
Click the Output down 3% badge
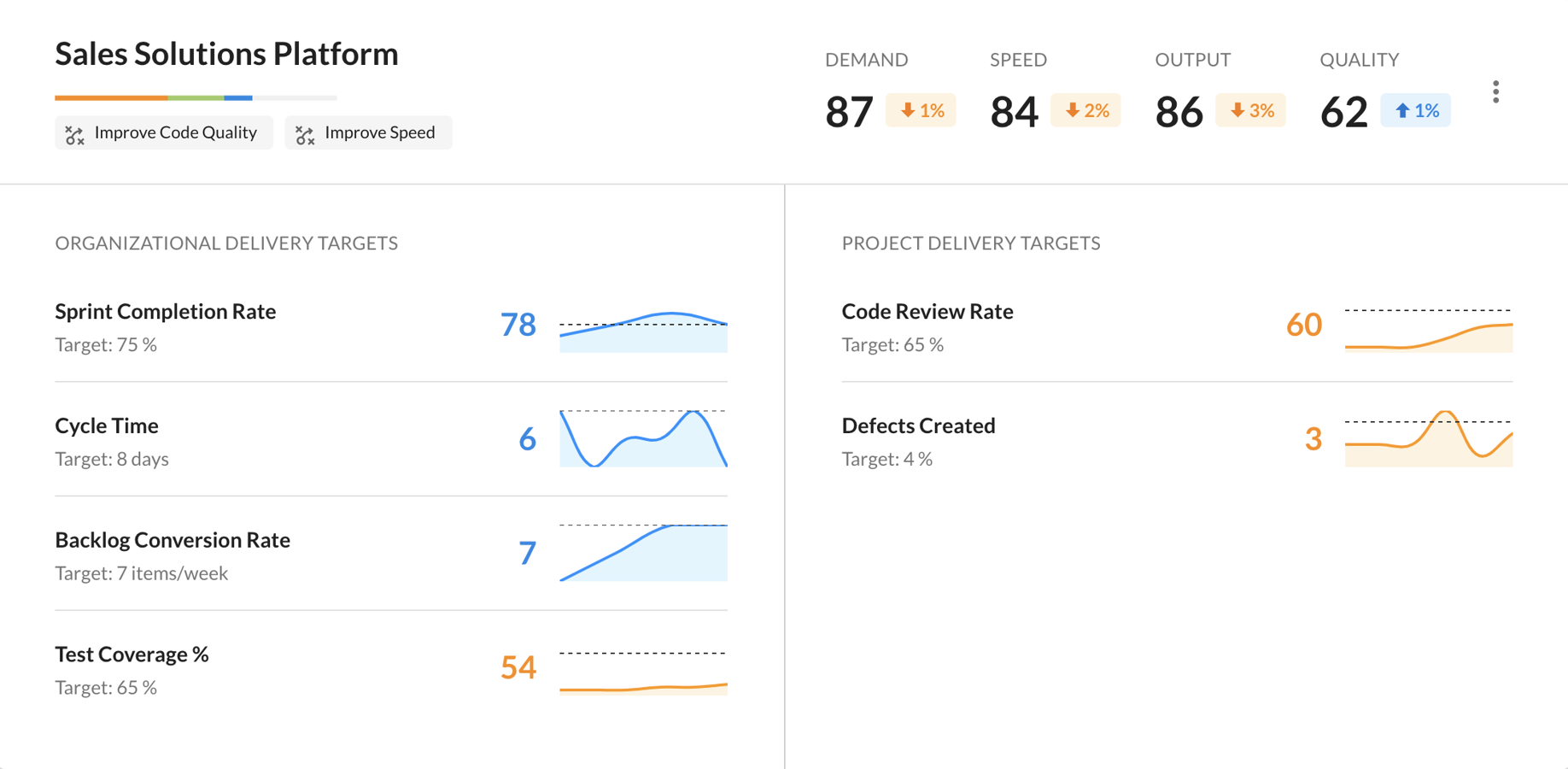click(1250, 110)
